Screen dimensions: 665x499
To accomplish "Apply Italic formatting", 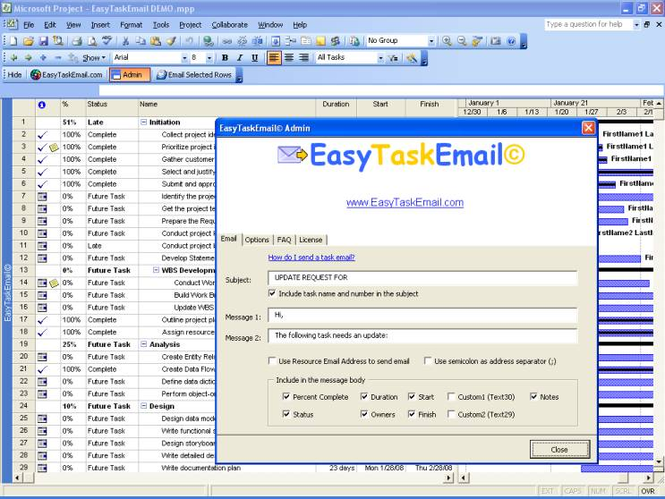I will [x=240, y=58].
